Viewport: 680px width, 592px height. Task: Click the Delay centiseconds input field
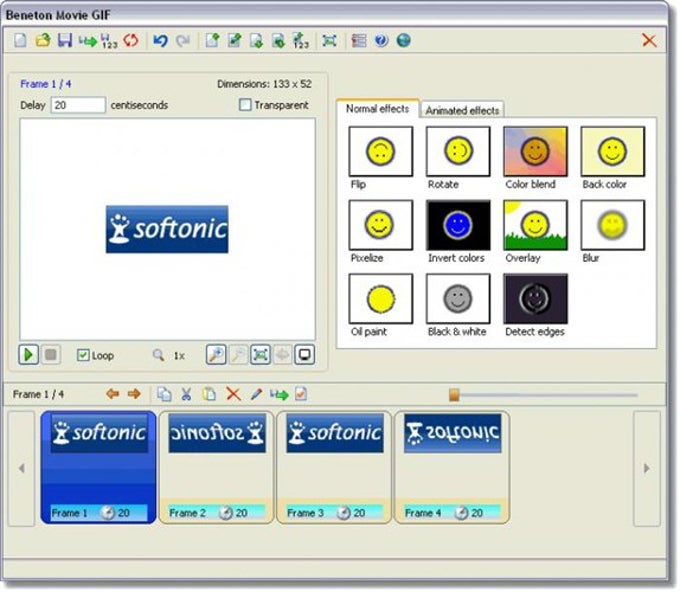[x=78, y=105]
